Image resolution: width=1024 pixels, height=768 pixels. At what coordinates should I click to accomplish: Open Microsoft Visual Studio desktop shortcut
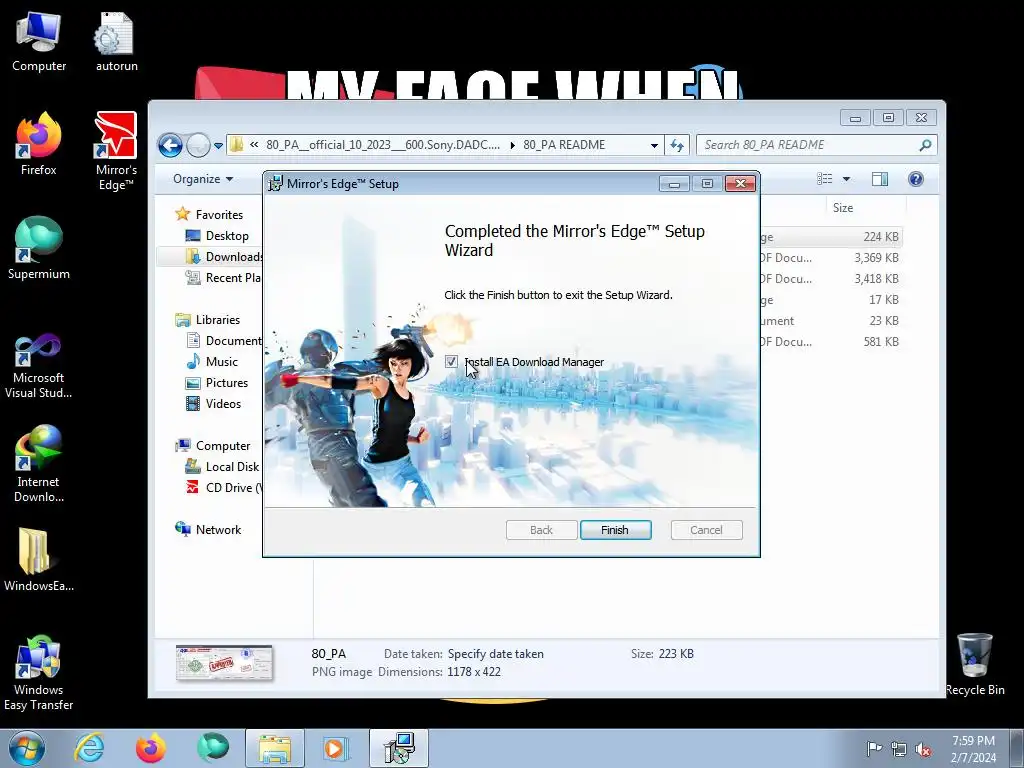tap(39, 366)
